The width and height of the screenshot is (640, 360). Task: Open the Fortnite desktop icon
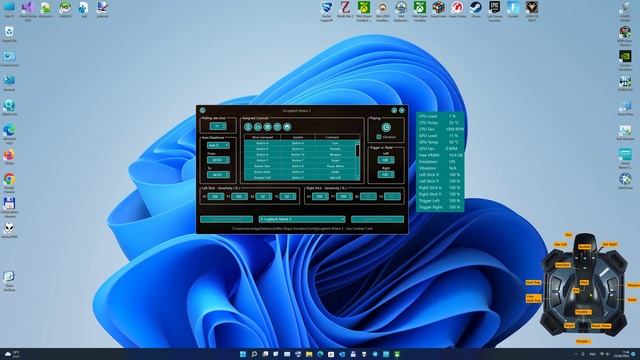click(x=513, y=9)
